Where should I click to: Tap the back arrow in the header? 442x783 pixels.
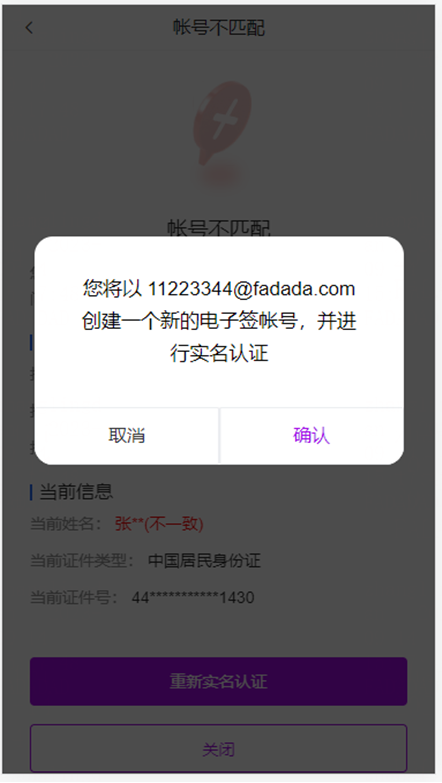(x=29, y=28)
